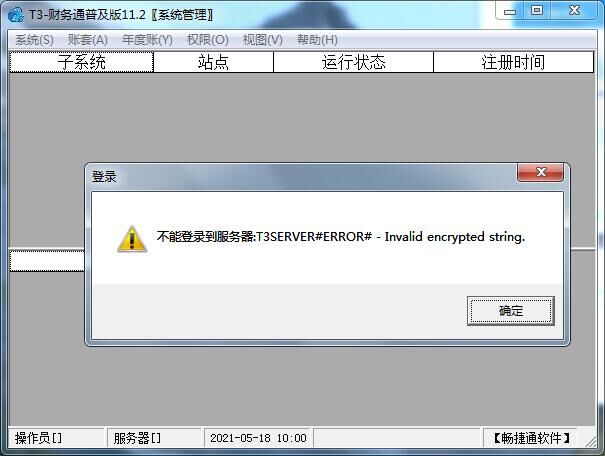The image size is (605, 456).
Task: Click the 注册时间 column header
Action: [513, 62]
